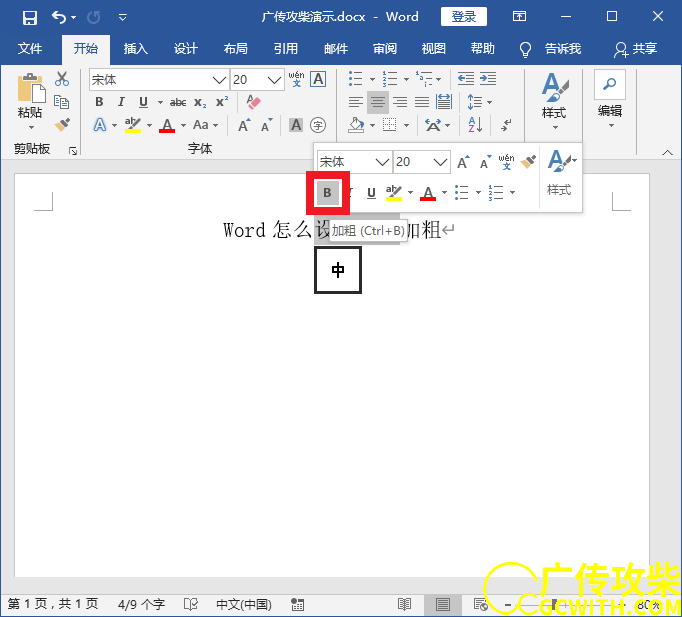The height and width of the screenshot is (617, 682).
Task: Click the word count in the status bar
Action: [141, 604]
